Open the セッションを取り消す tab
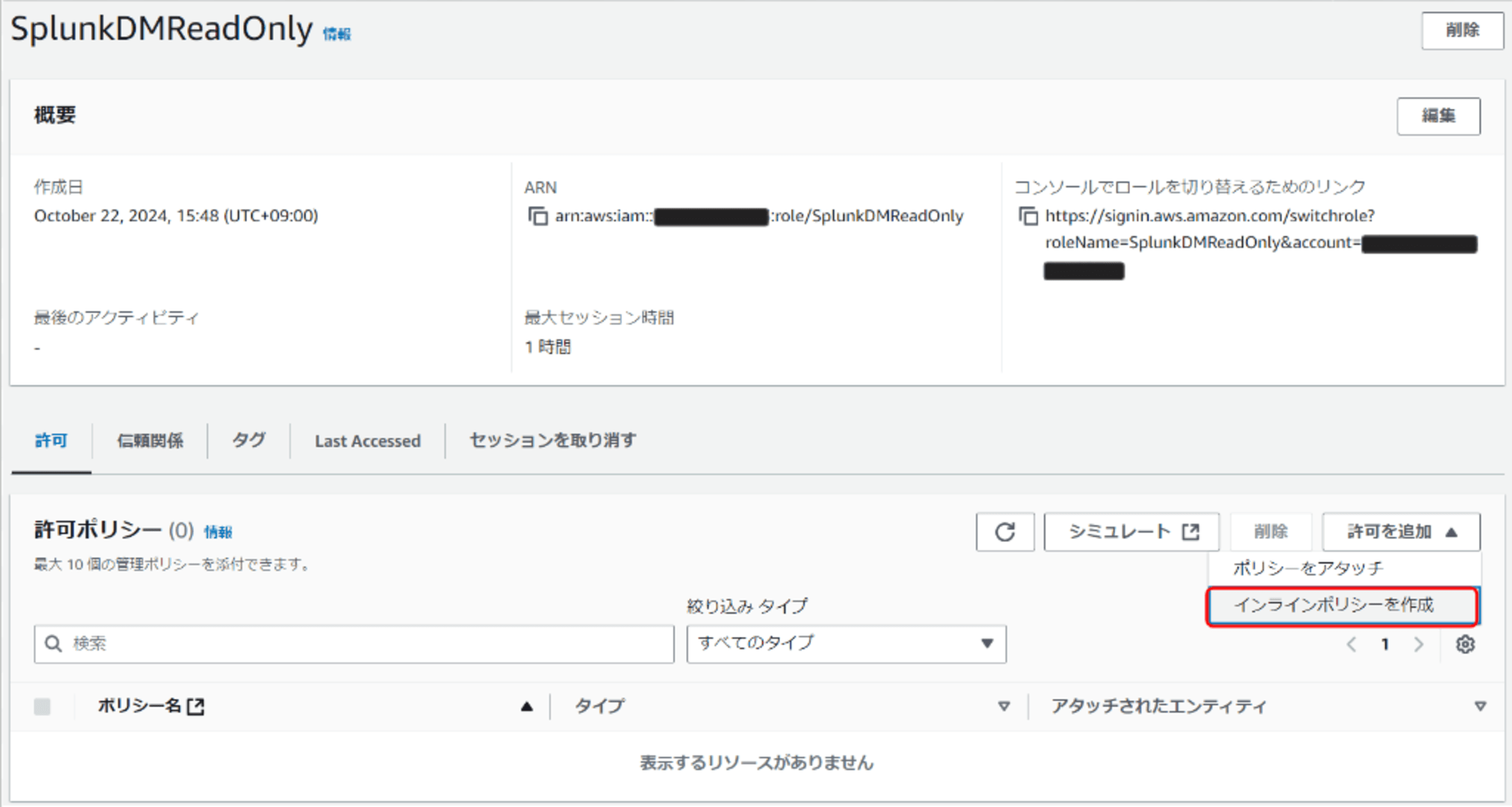The width and height of the screenshot is (1512, 807). pyautogui.click(x=553, y=441)
